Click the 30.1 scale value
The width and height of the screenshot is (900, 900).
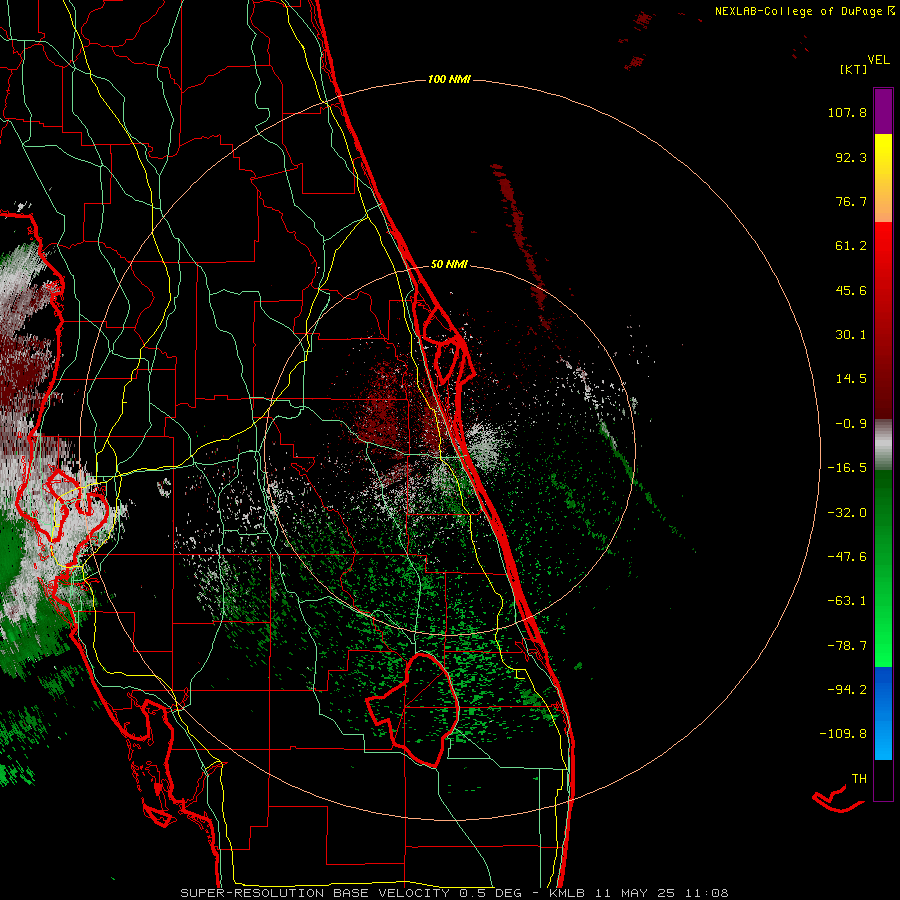[851, 335]
